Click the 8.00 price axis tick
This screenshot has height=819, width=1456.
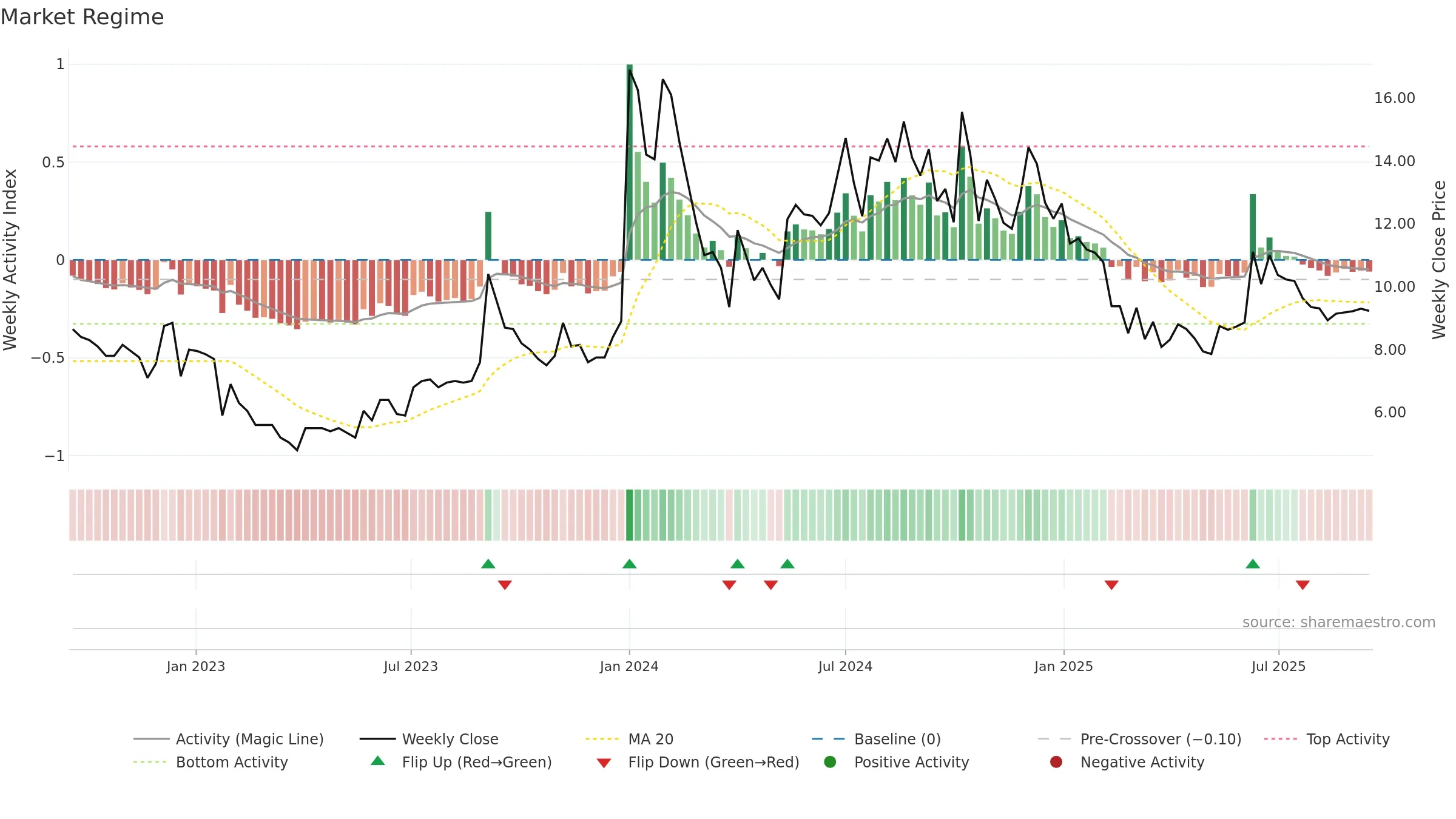coord(1390,349)
